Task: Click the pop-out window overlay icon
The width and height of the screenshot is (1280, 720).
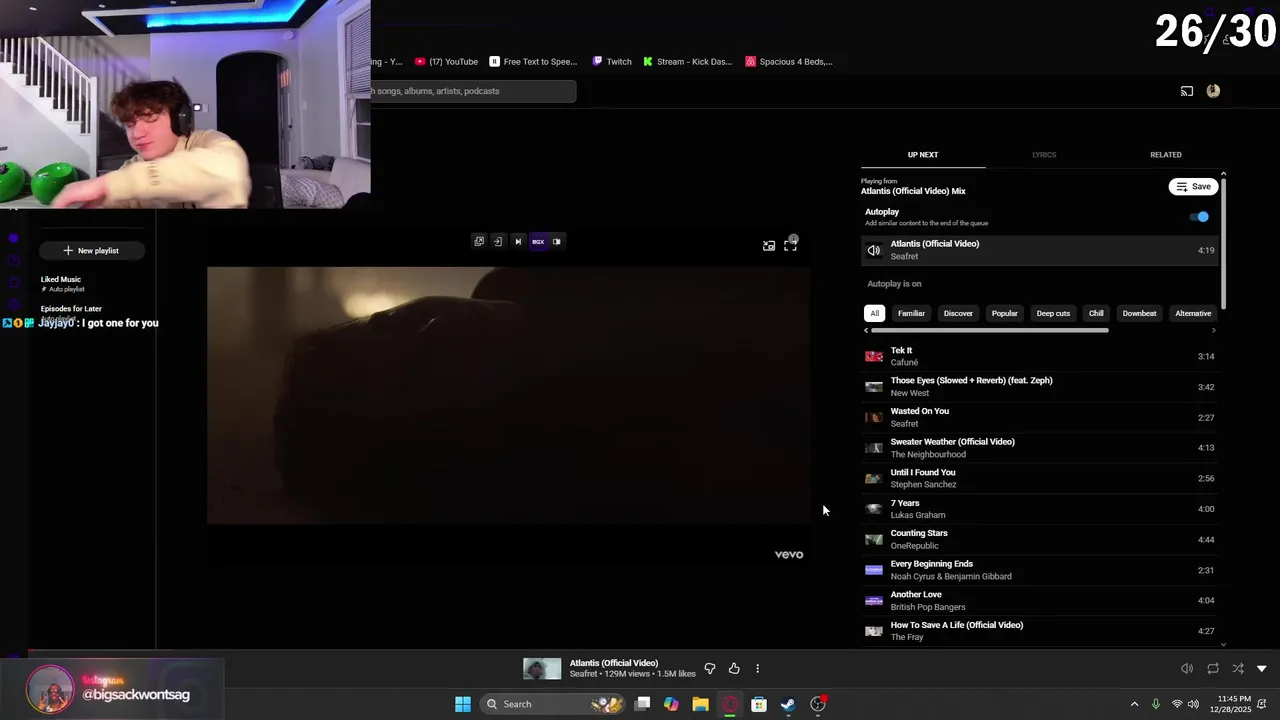Action: 479,241
